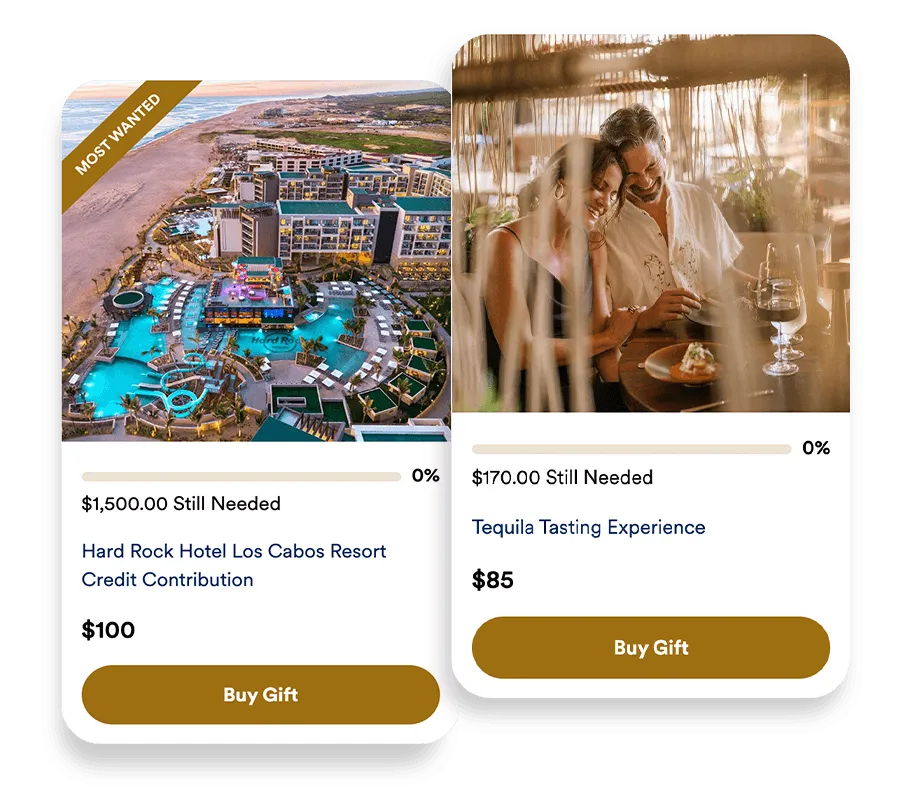This screenshot has width=900, height=800.
Task: Click Buy Gift for Hard Rock Hotel contribution
Action: pyautogui.click(x=261, y=694)
